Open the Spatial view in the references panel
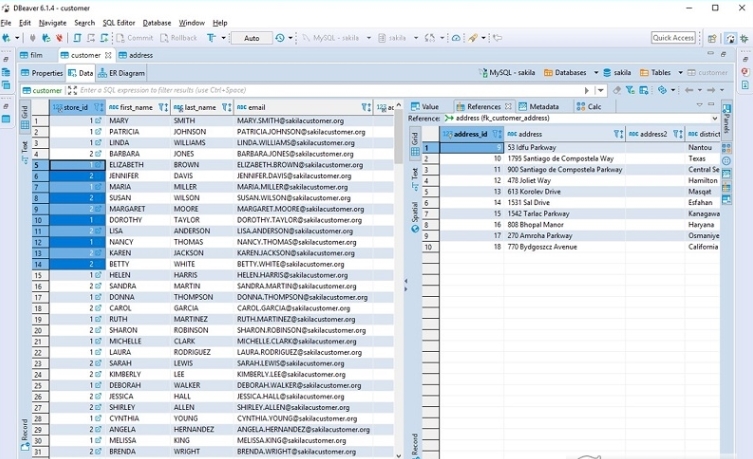 [415, 217]
